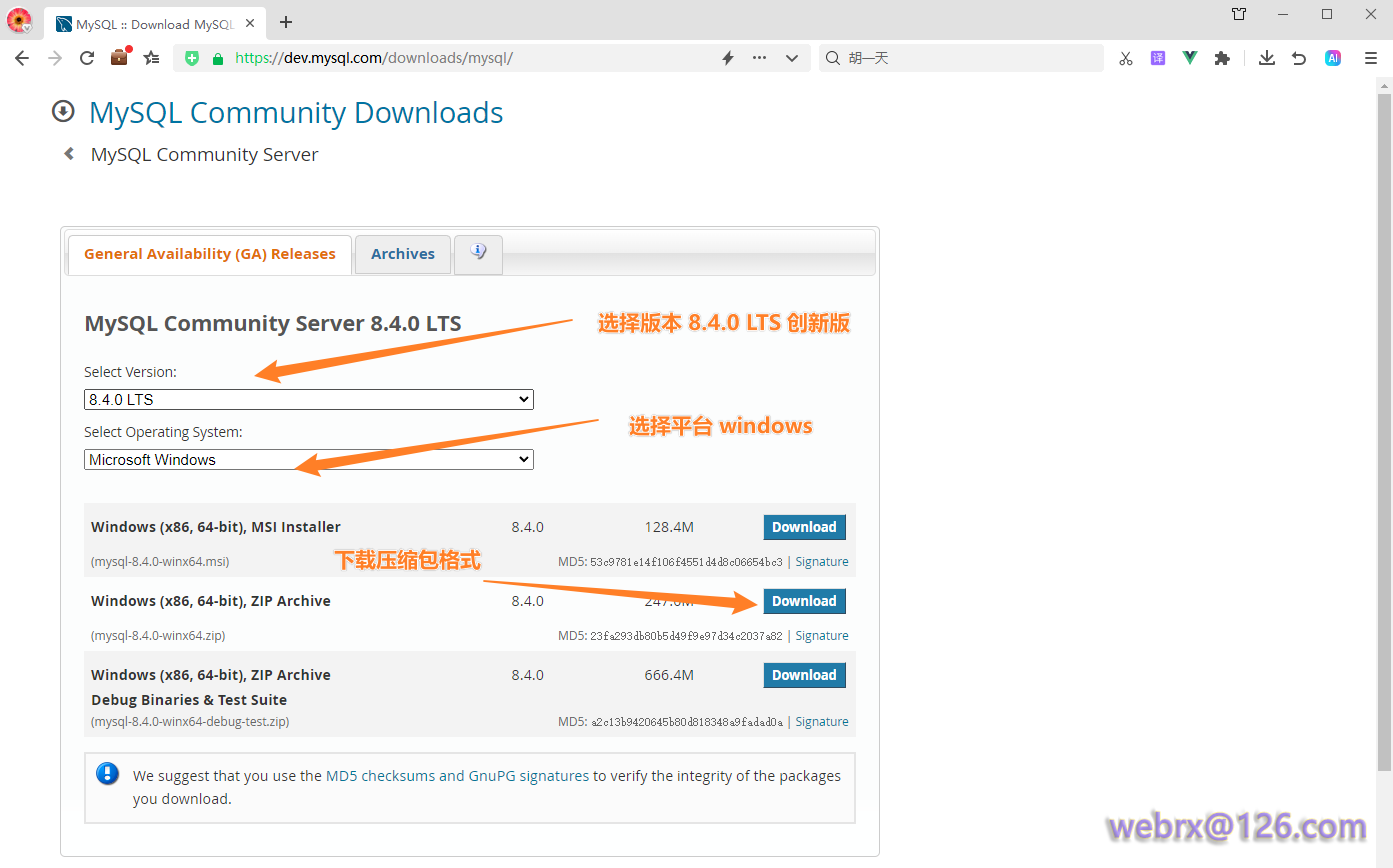This screenshot has width=1393, height=868.
Task: Select General Availability (GA) Releases tab
Action: 210,254
